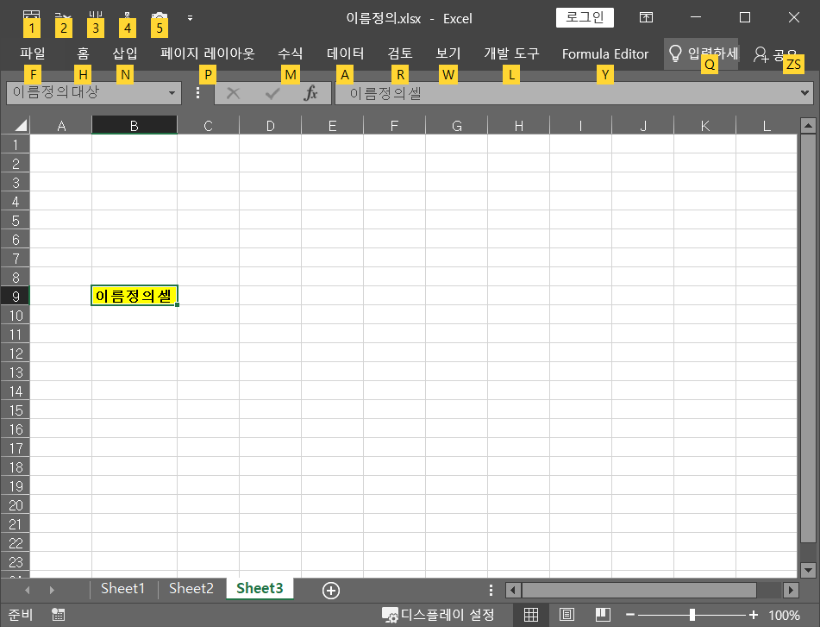Click inside the Name Box showing 이름정의대상

(86, 93)
